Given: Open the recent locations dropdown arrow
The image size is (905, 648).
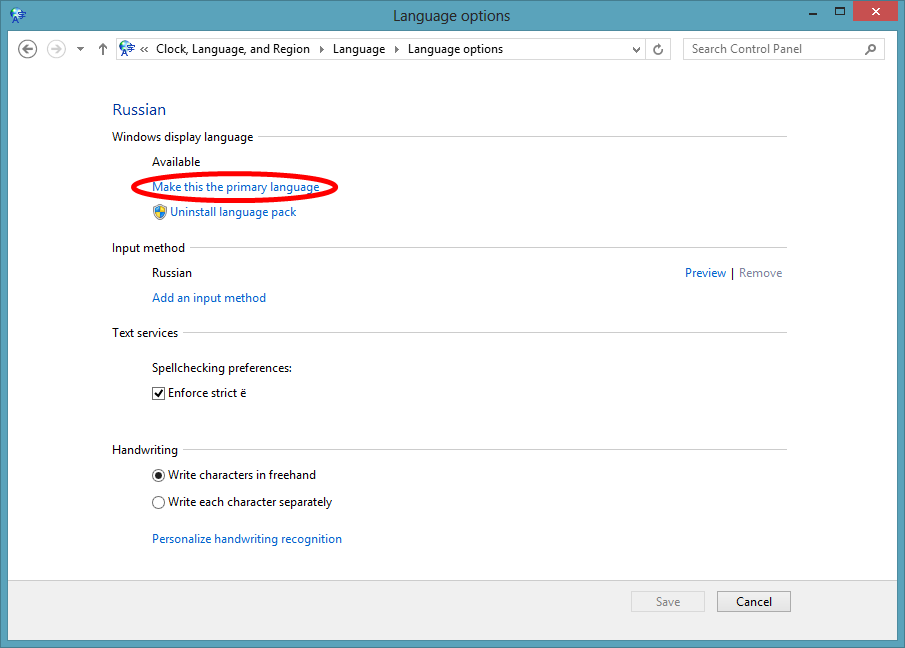Looking at the screenshot, I should click(x=81, y=49).
